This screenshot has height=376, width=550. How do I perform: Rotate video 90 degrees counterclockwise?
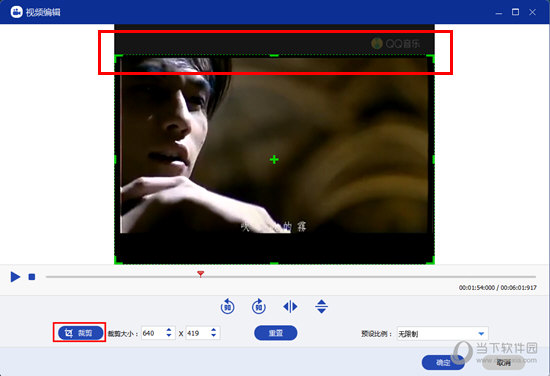(227, 307)
